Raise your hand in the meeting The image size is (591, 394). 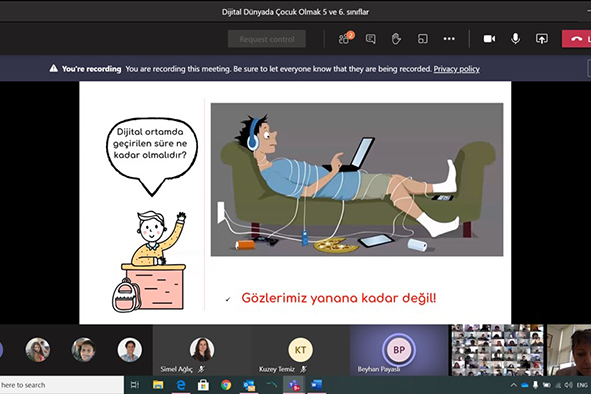click(x=396, y=38)
